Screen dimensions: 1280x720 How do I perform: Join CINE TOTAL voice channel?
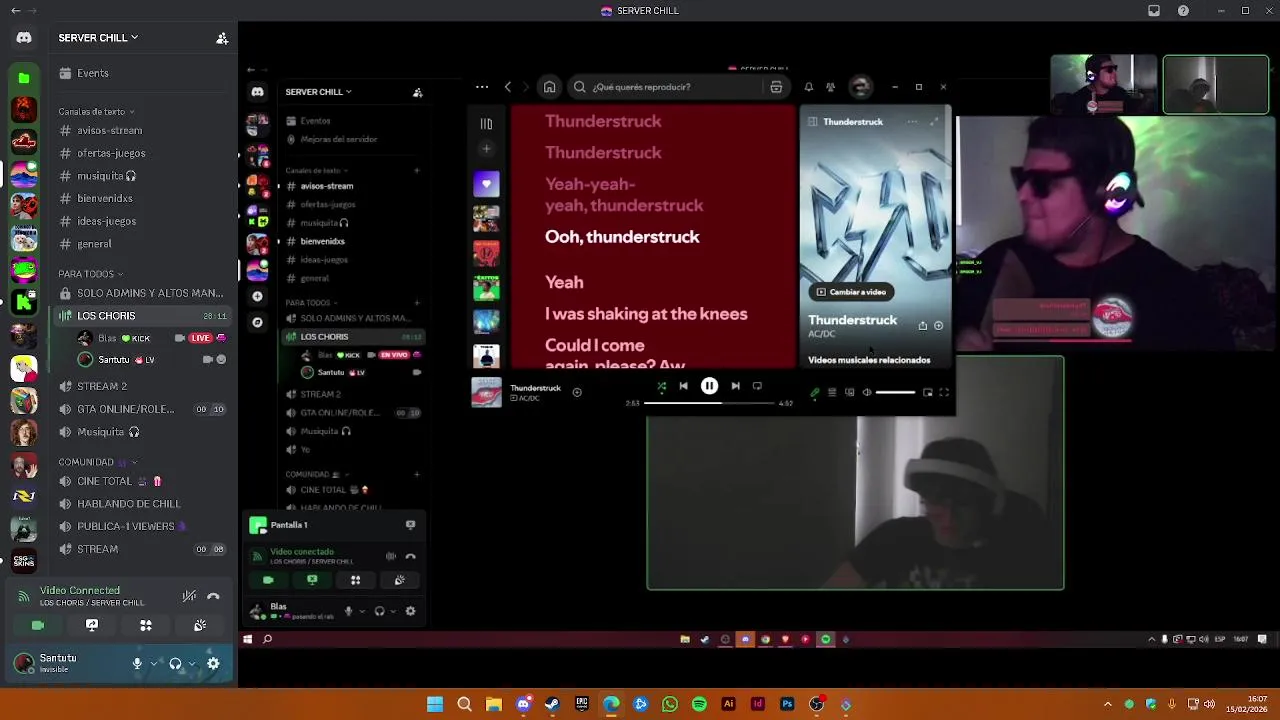click(143, 481)
